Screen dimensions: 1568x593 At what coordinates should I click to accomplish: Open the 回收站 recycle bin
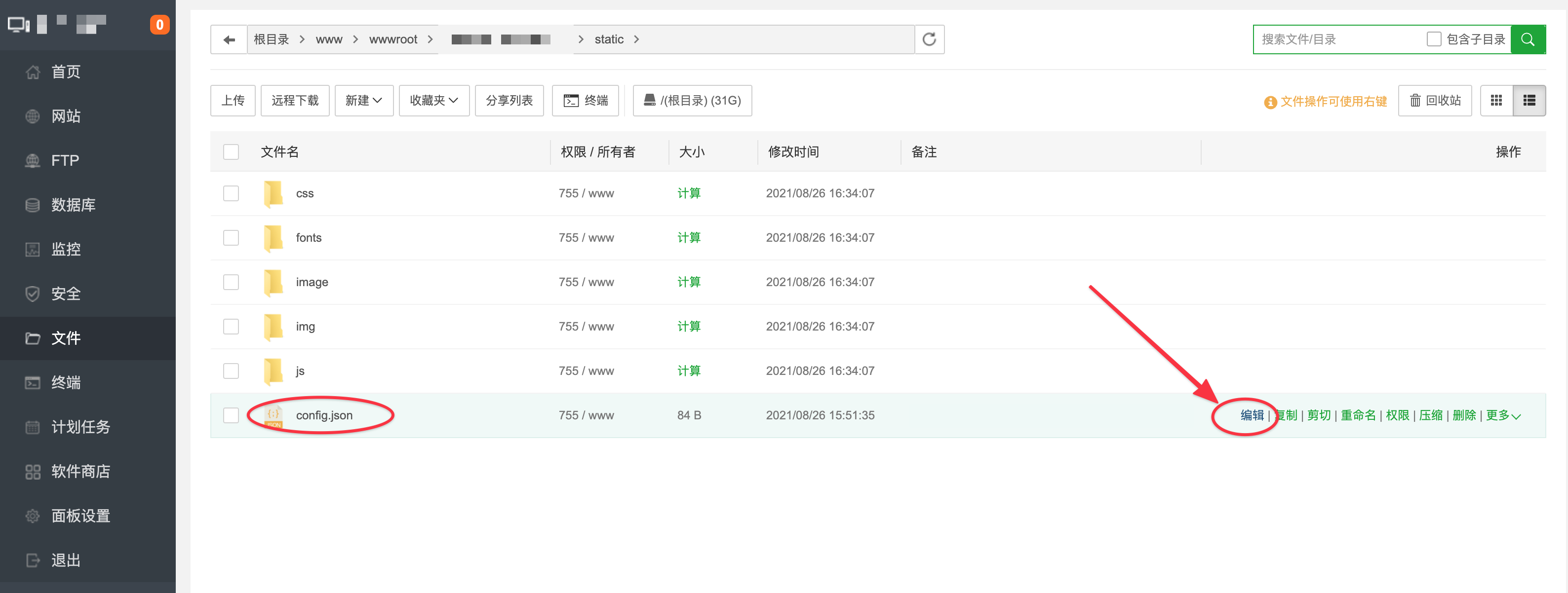click(1435, 100)
